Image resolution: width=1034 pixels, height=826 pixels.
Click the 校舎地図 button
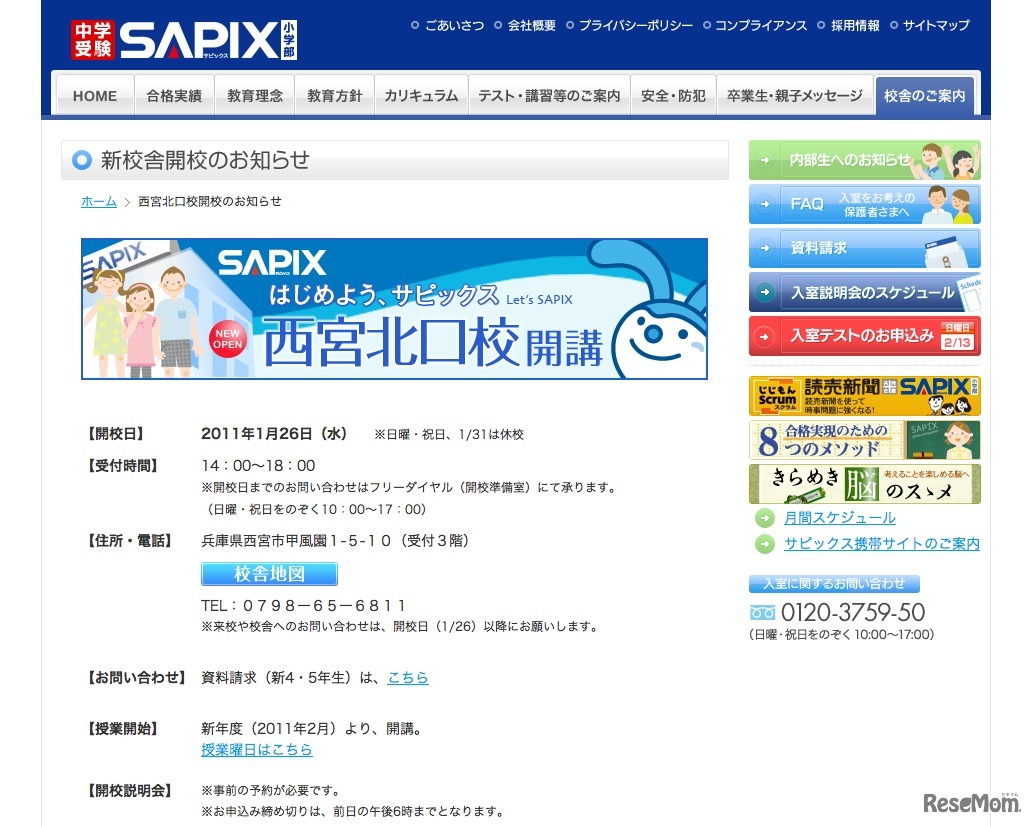point(269,574)
